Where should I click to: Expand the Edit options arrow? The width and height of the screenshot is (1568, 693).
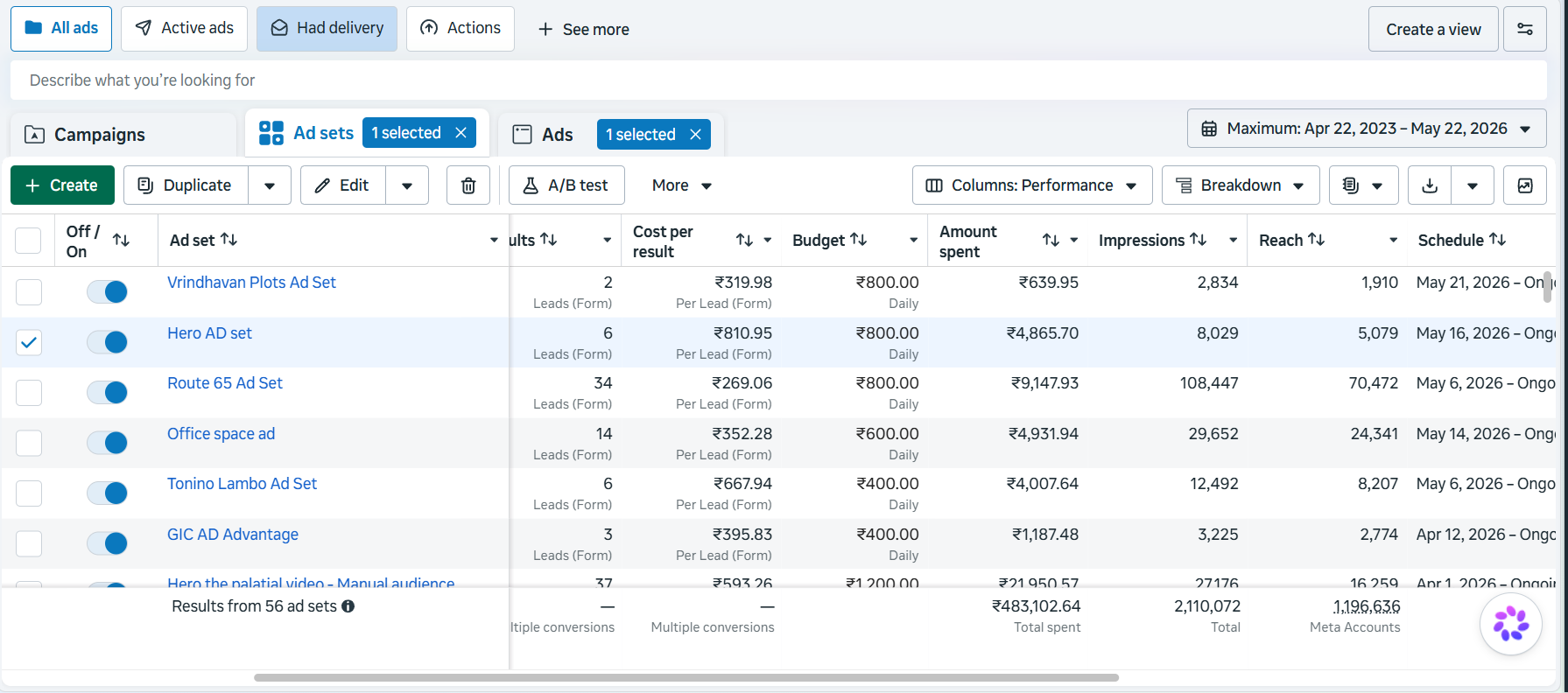pos(407,185)
